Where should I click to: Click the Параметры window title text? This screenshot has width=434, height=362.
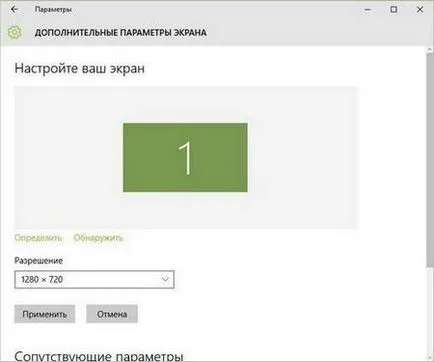(53, 10)
